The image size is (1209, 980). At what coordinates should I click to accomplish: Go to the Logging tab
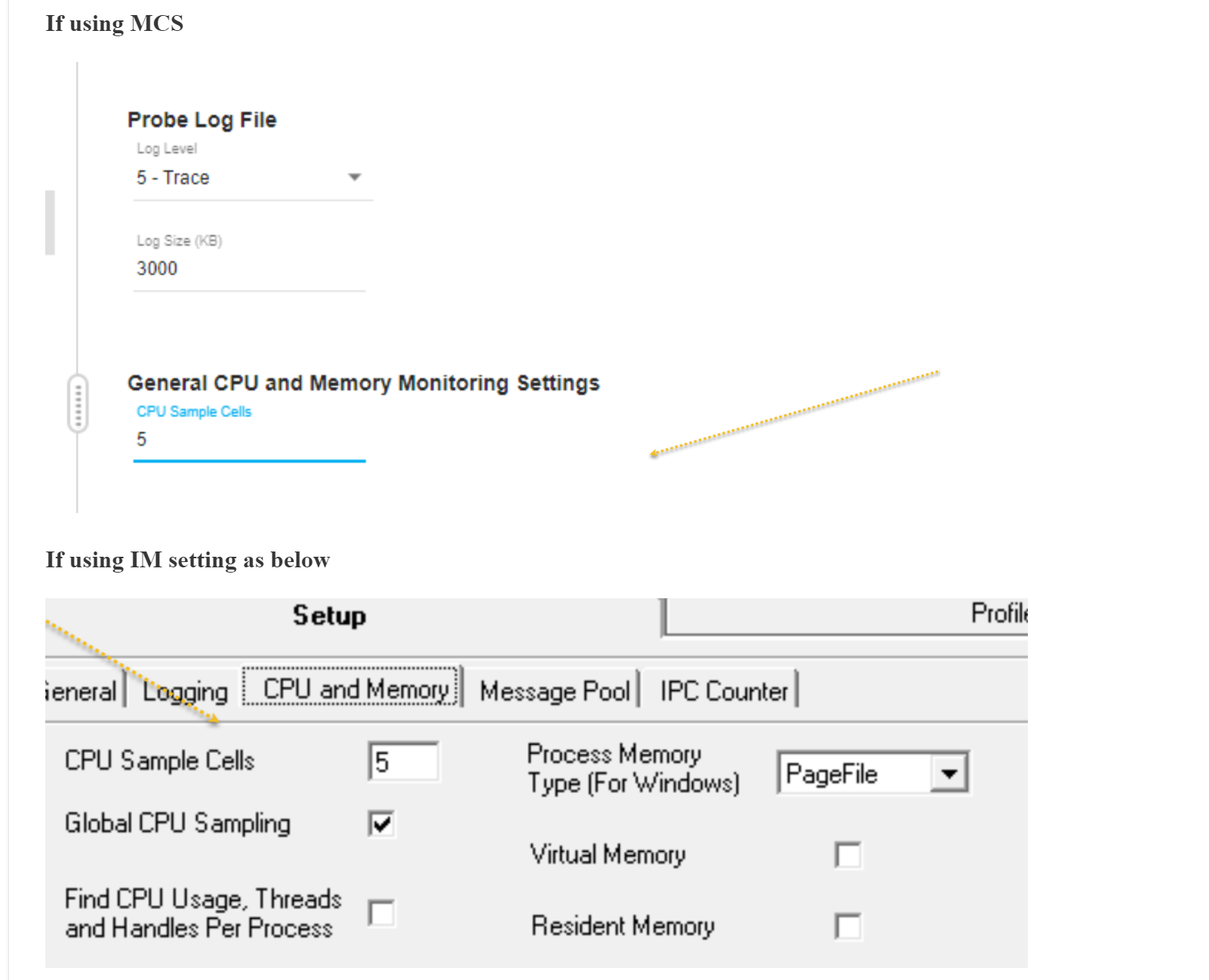click(x=186, y=691)
